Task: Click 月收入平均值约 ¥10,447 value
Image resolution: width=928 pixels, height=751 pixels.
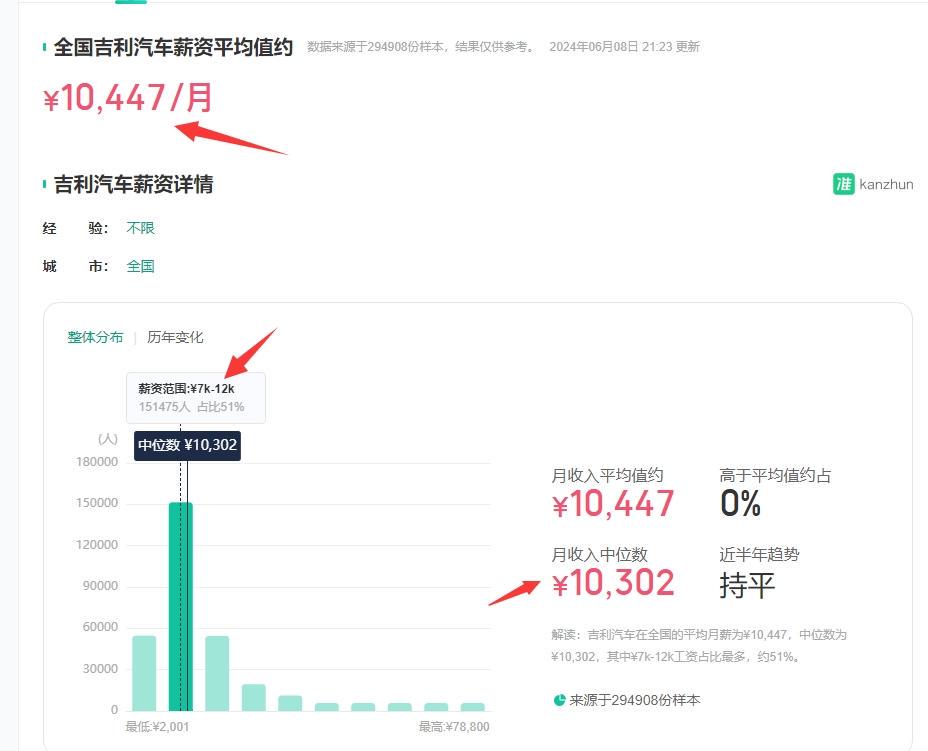Action: [613, 504]
